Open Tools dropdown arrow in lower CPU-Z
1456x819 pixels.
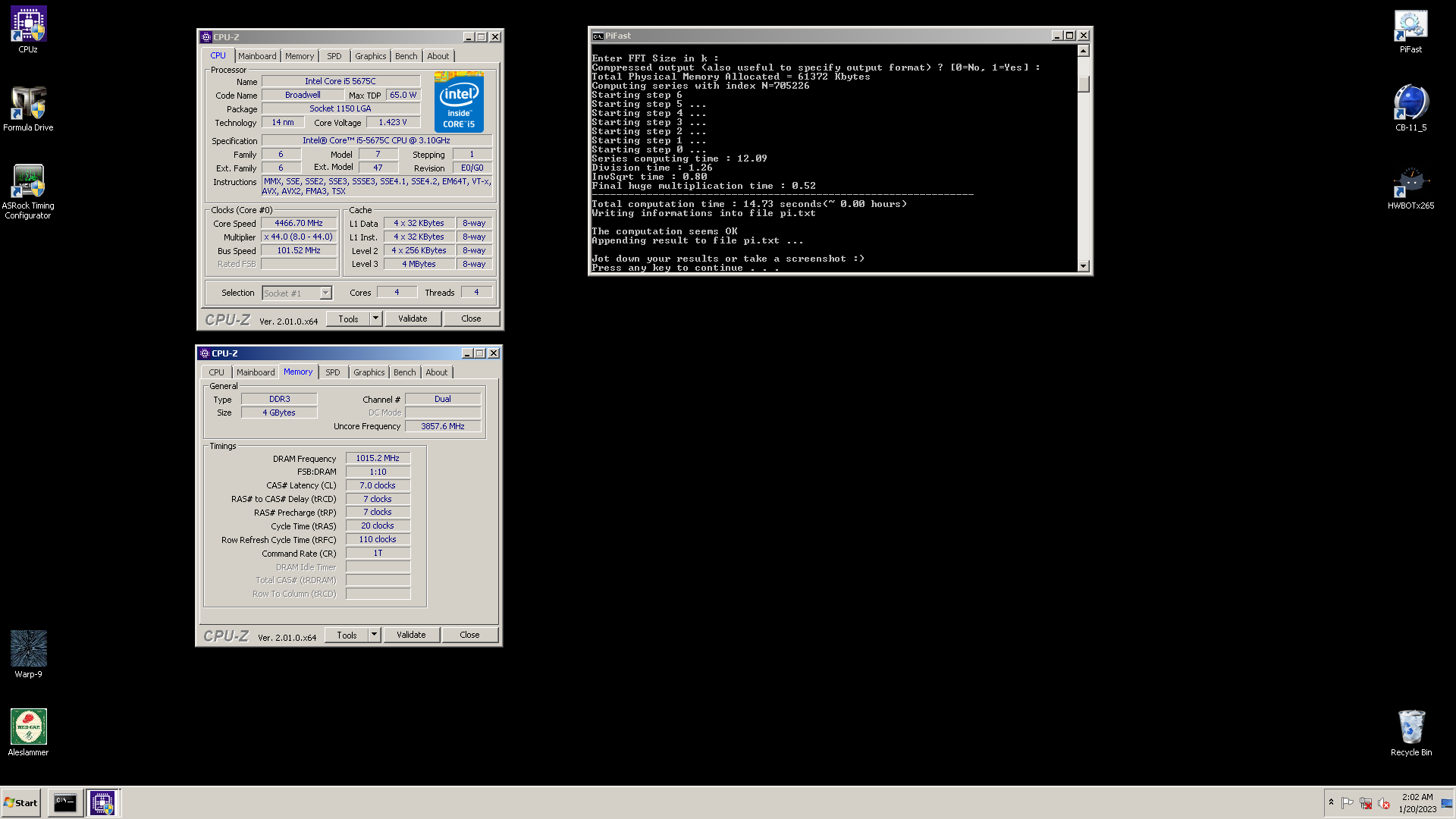point(374,635)
